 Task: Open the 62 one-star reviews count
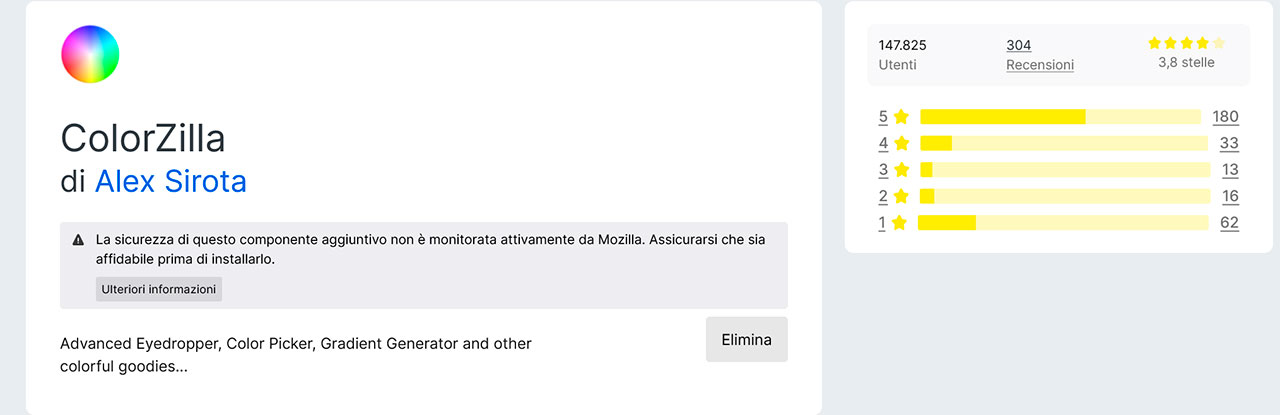1229,223
